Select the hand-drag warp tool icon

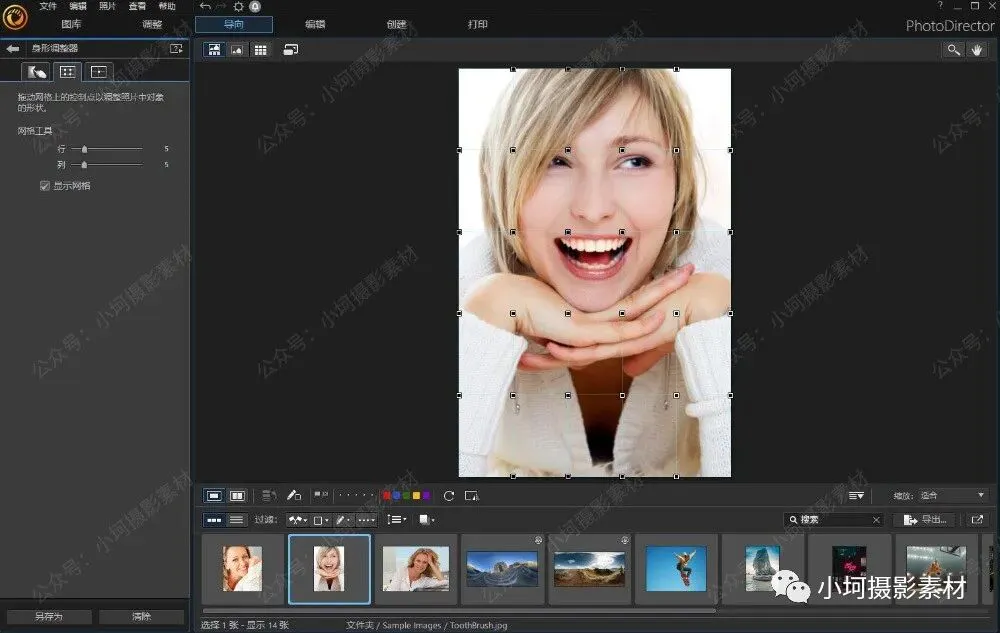pyautogui.click(x=37, y=72)
